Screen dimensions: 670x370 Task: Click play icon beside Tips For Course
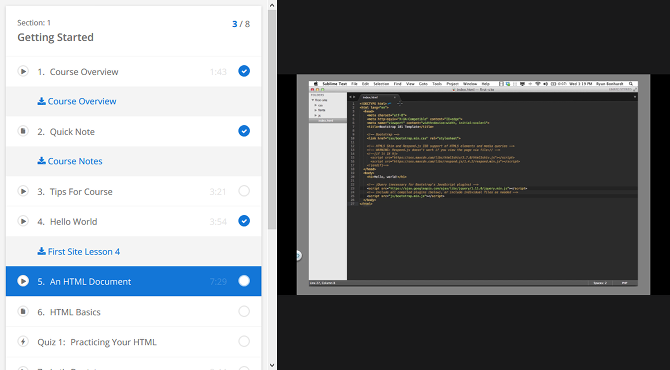(23, 191)
